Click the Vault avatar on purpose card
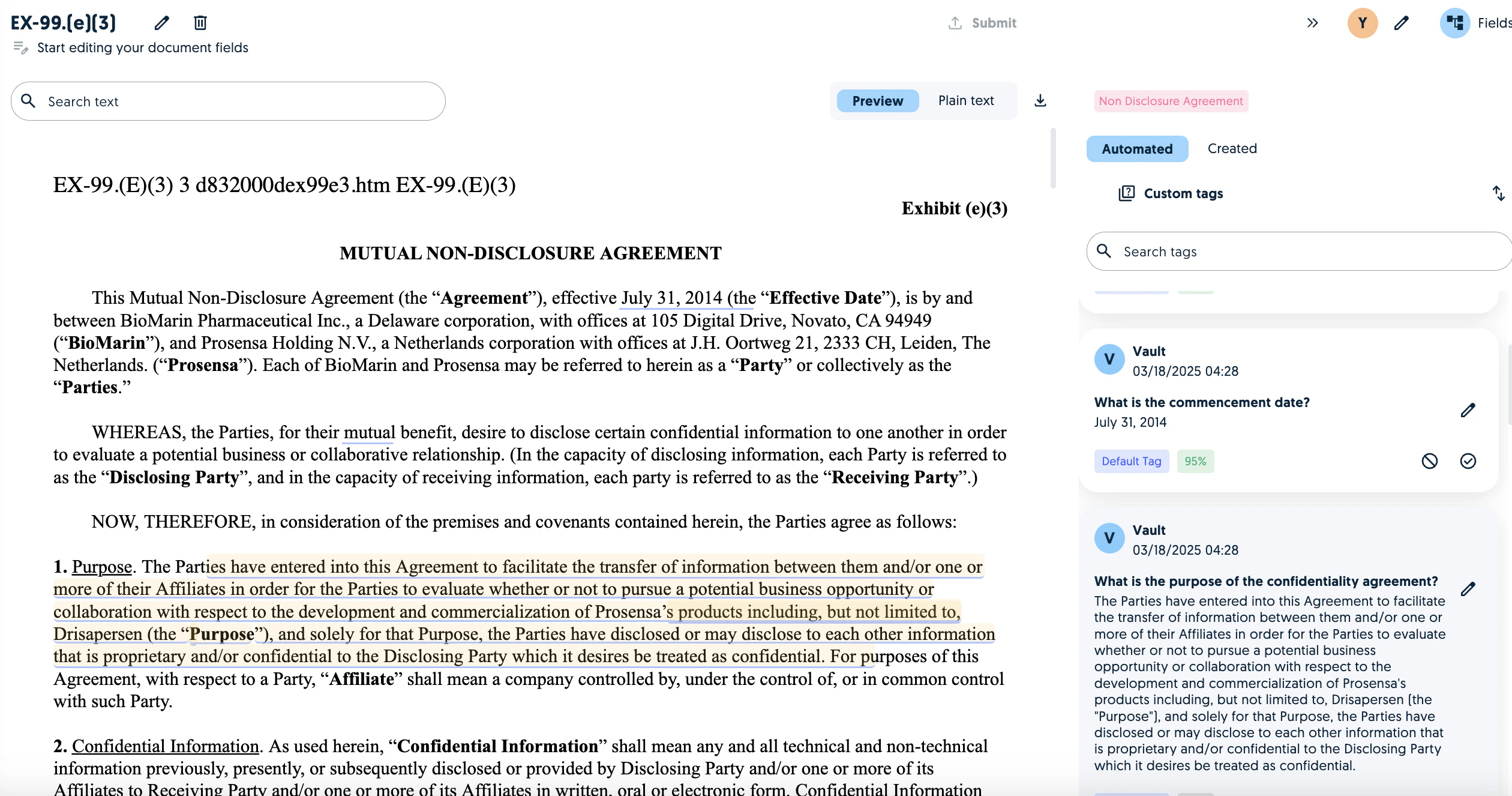Screen dimensions: 1512x796 click(x=1109, y=538)
